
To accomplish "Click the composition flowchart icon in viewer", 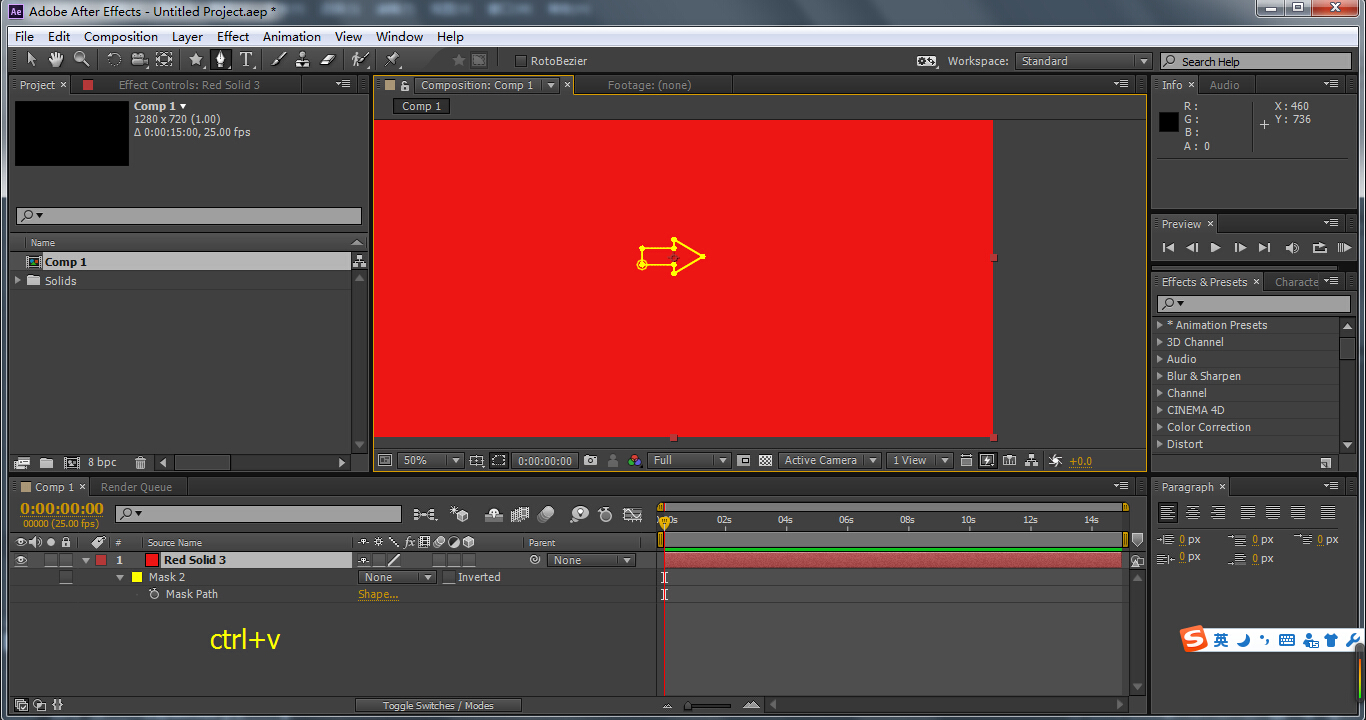I will [1030, 461].
